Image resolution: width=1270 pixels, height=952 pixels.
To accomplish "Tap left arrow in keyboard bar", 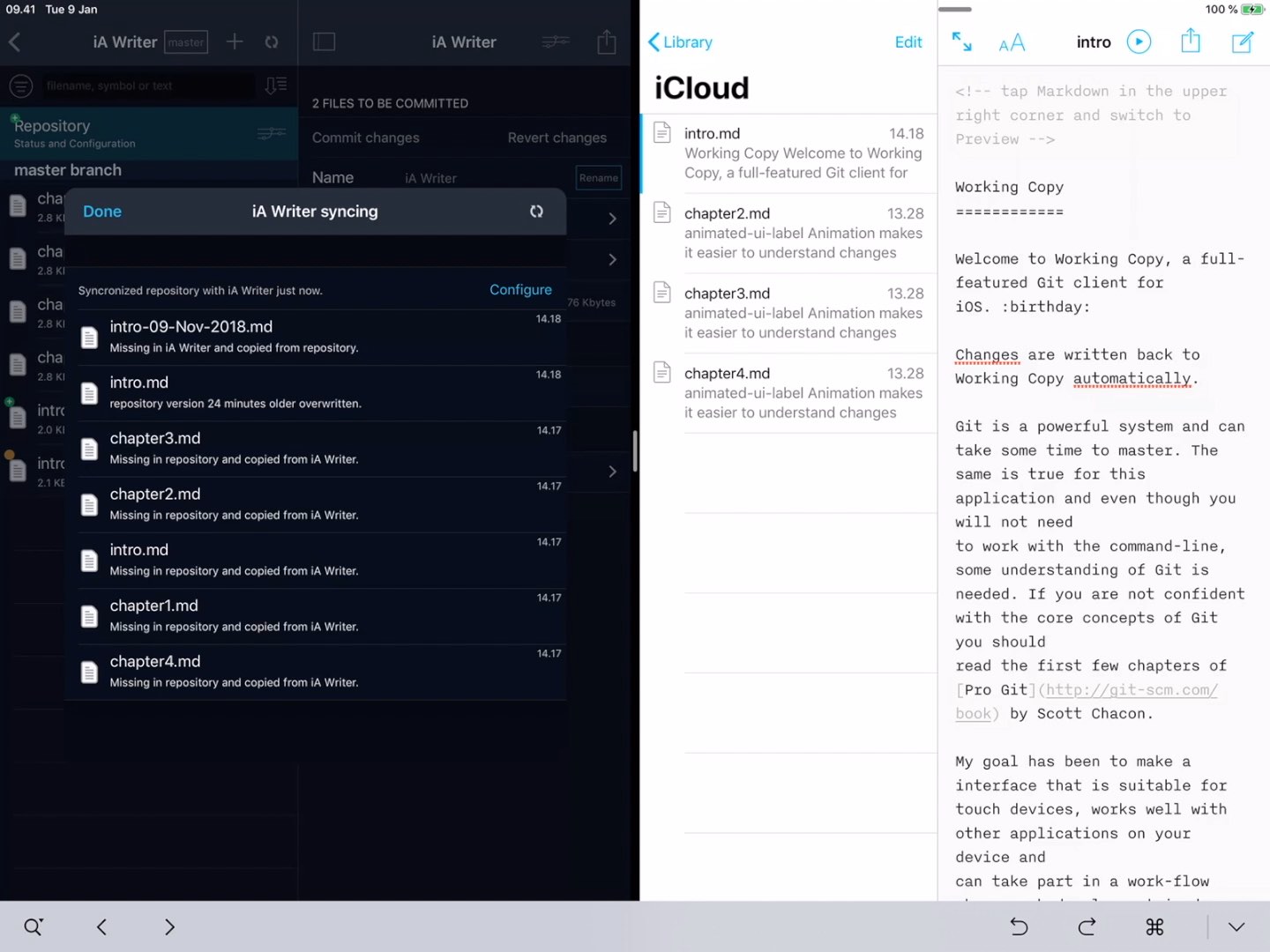I will coord(101,926).
